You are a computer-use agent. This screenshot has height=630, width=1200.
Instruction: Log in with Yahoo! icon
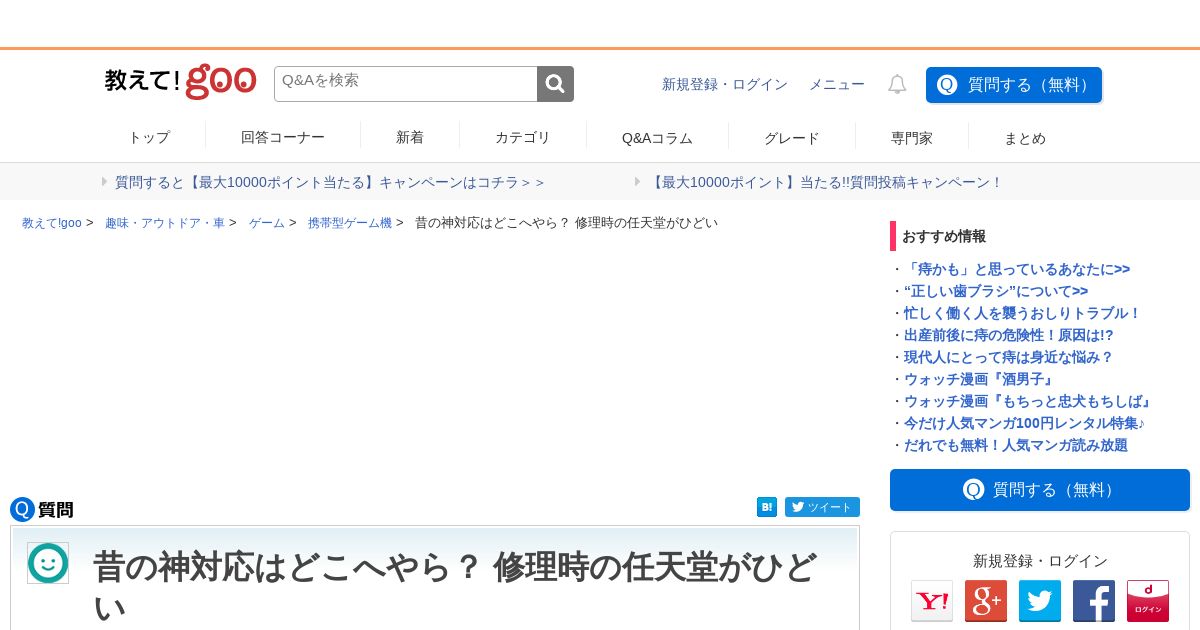click(932, 601)
